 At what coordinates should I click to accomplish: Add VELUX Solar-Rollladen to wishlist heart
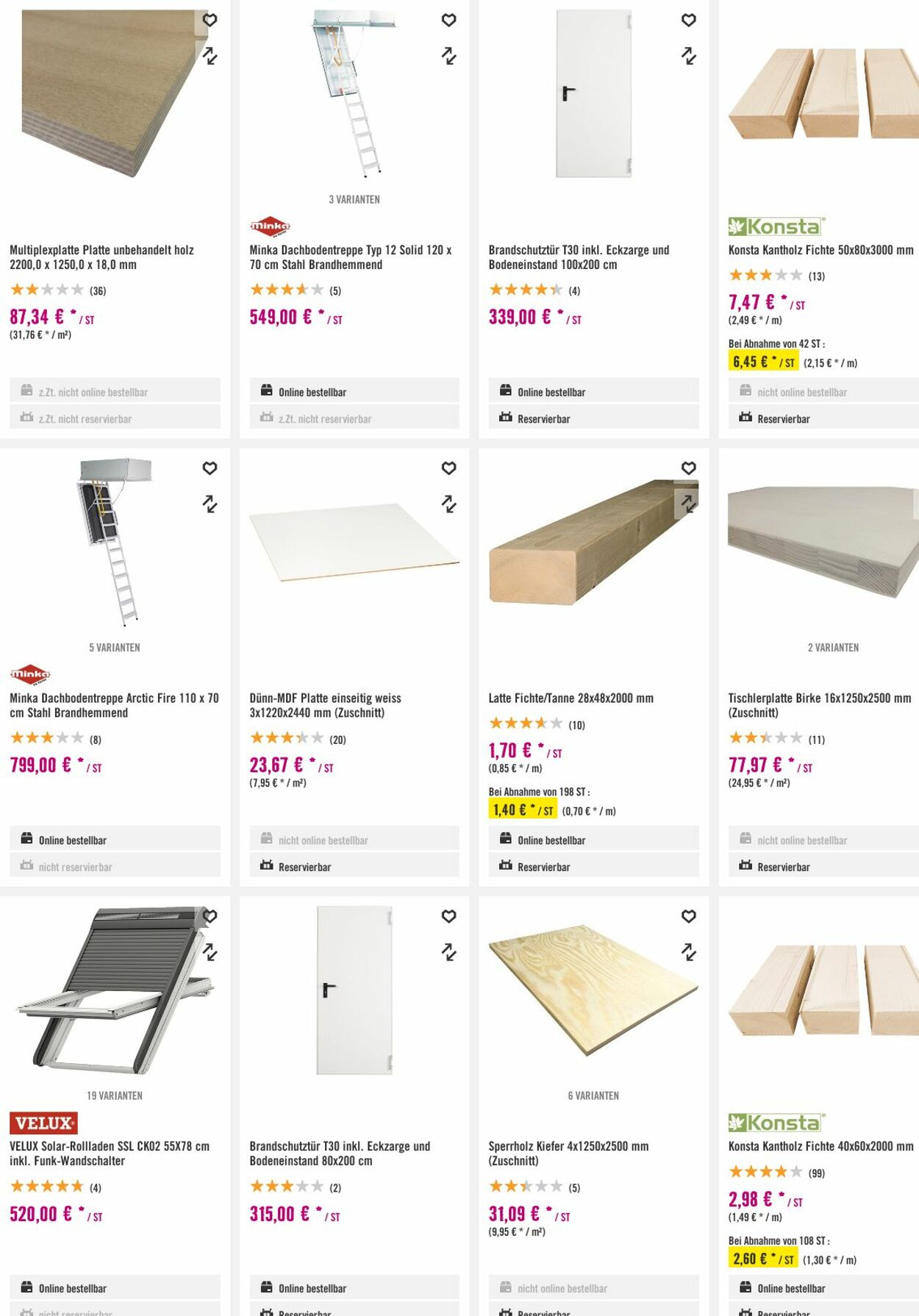tap(210, 916)
